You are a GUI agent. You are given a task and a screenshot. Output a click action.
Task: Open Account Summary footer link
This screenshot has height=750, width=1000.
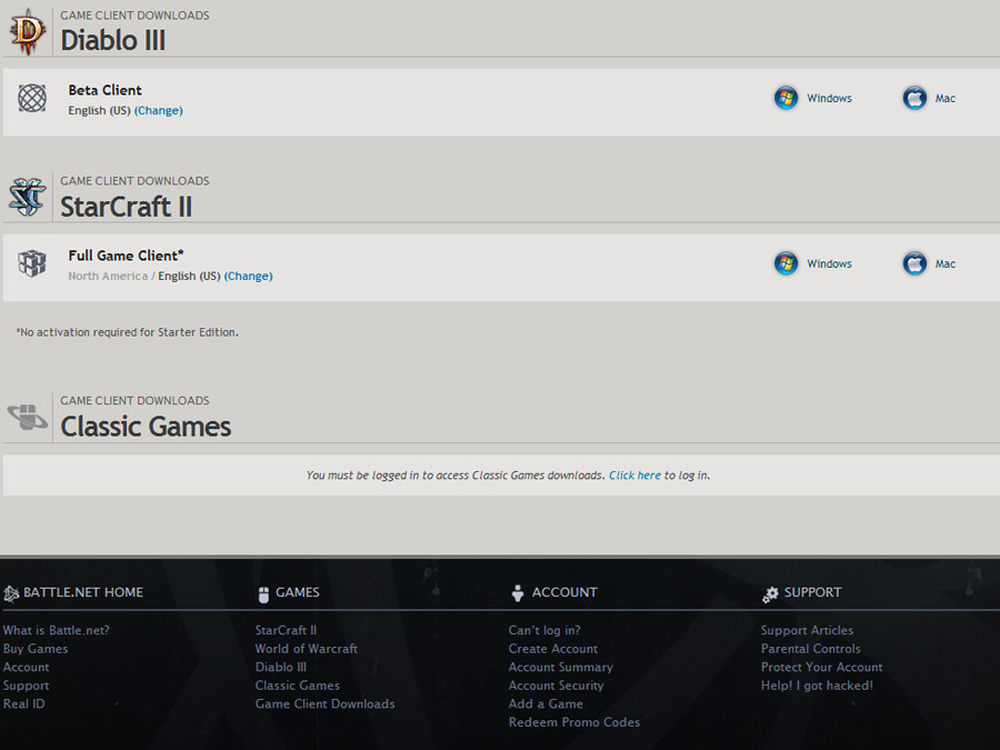point(561,667)
